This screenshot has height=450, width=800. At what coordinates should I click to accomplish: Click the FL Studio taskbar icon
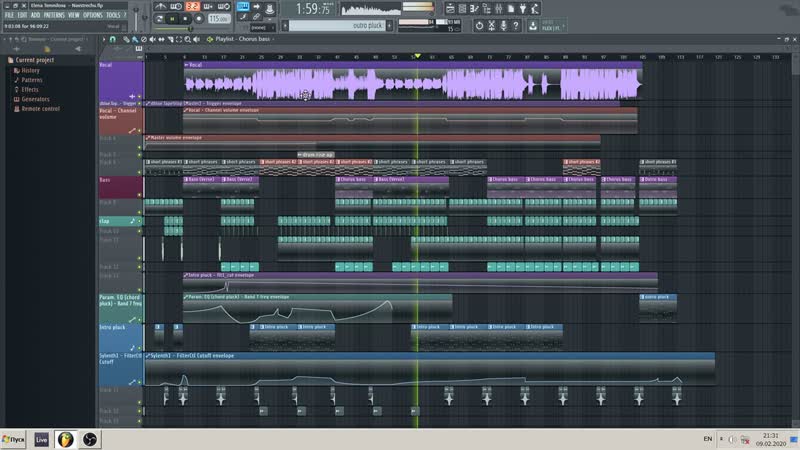click(65, 439)
